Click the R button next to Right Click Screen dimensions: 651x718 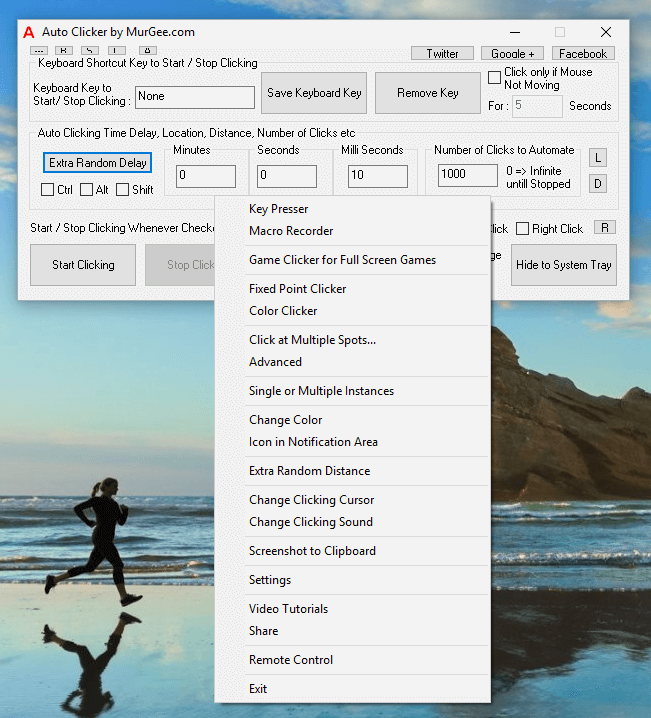(x=605, y=228)
